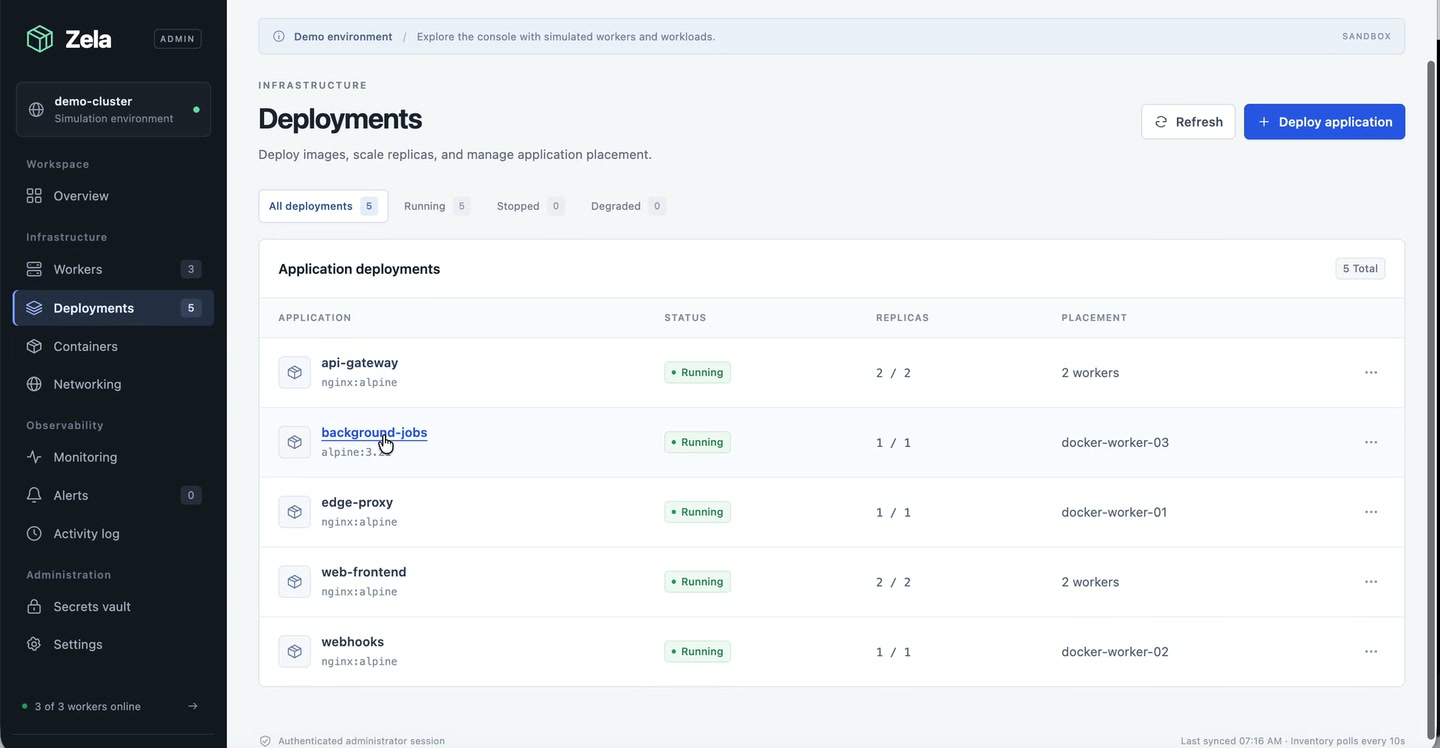Screen dimensions: 1440x748
Task: Click the demo-cluster globe icon
Action: point(36,109)
